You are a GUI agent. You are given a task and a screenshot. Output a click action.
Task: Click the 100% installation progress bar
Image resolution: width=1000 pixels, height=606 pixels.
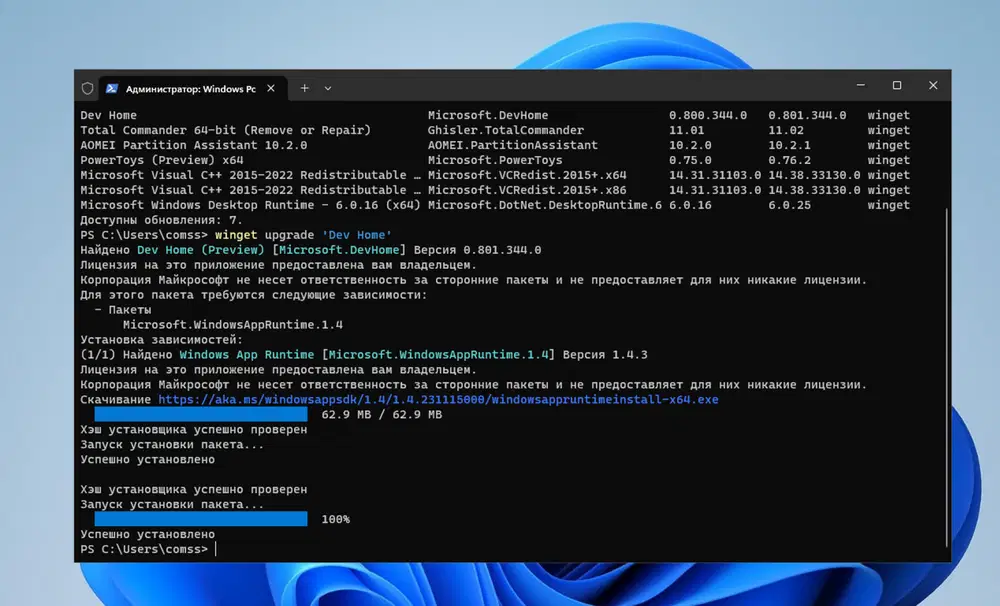coord(201,519)
